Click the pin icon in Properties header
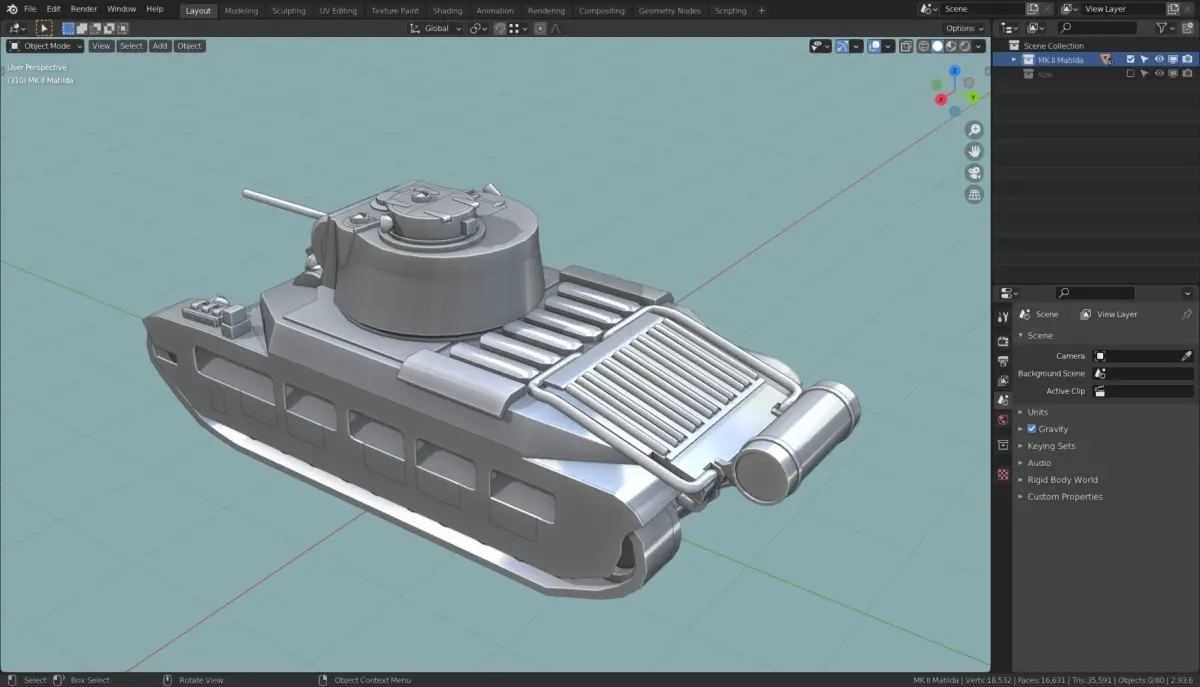1200x687 pixels. coord(1187,314)
